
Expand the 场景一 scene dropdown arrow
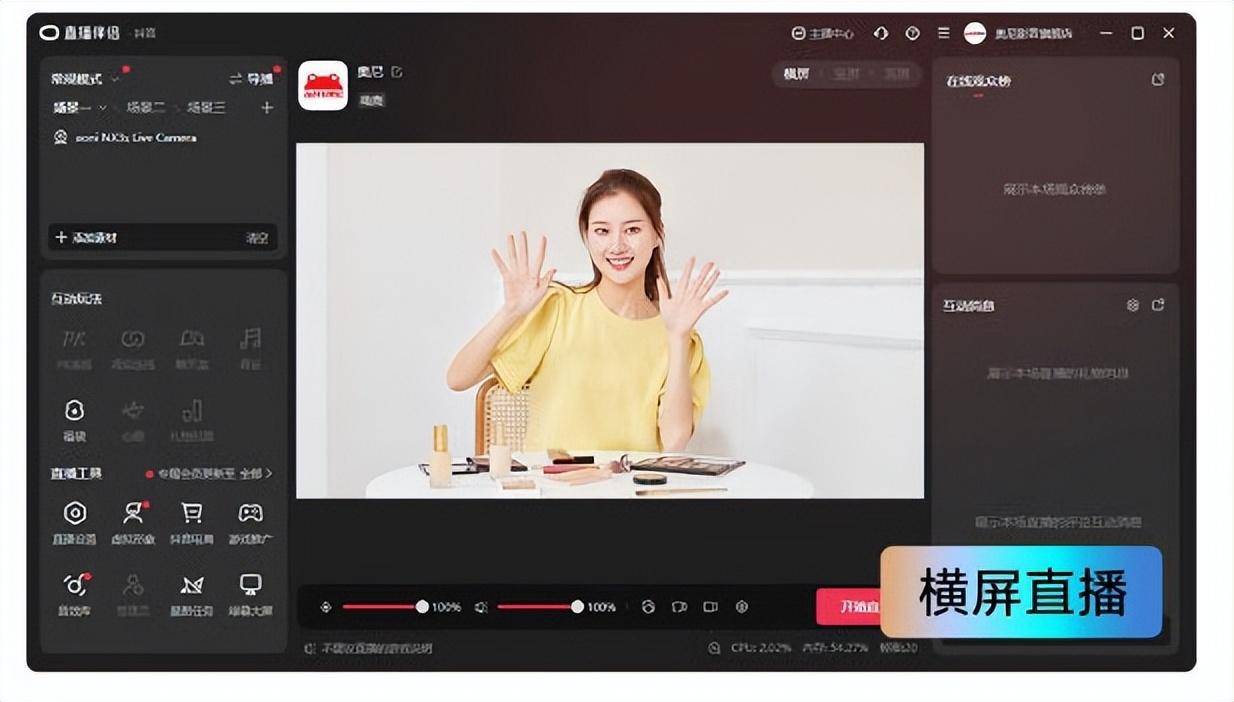[x=102, y=108]
